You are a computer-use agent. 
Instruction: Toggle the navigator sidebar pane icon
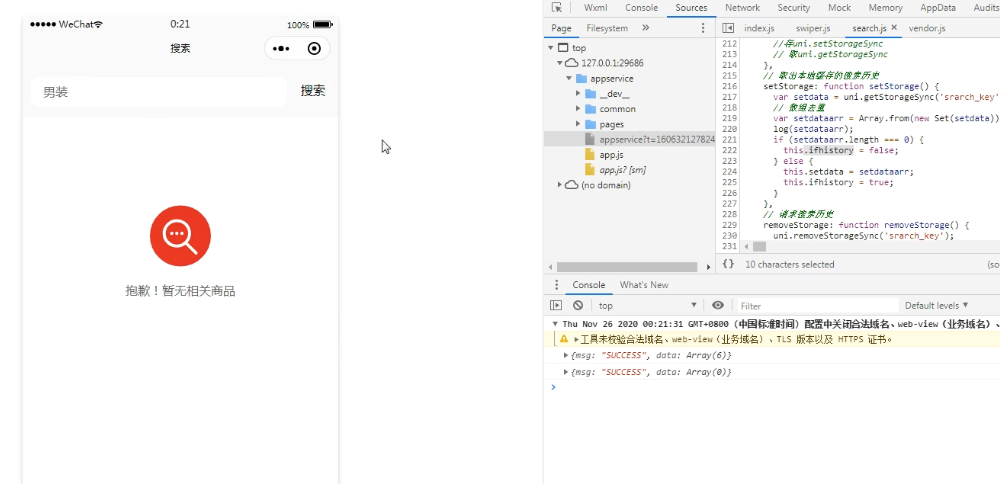point(728,28)
